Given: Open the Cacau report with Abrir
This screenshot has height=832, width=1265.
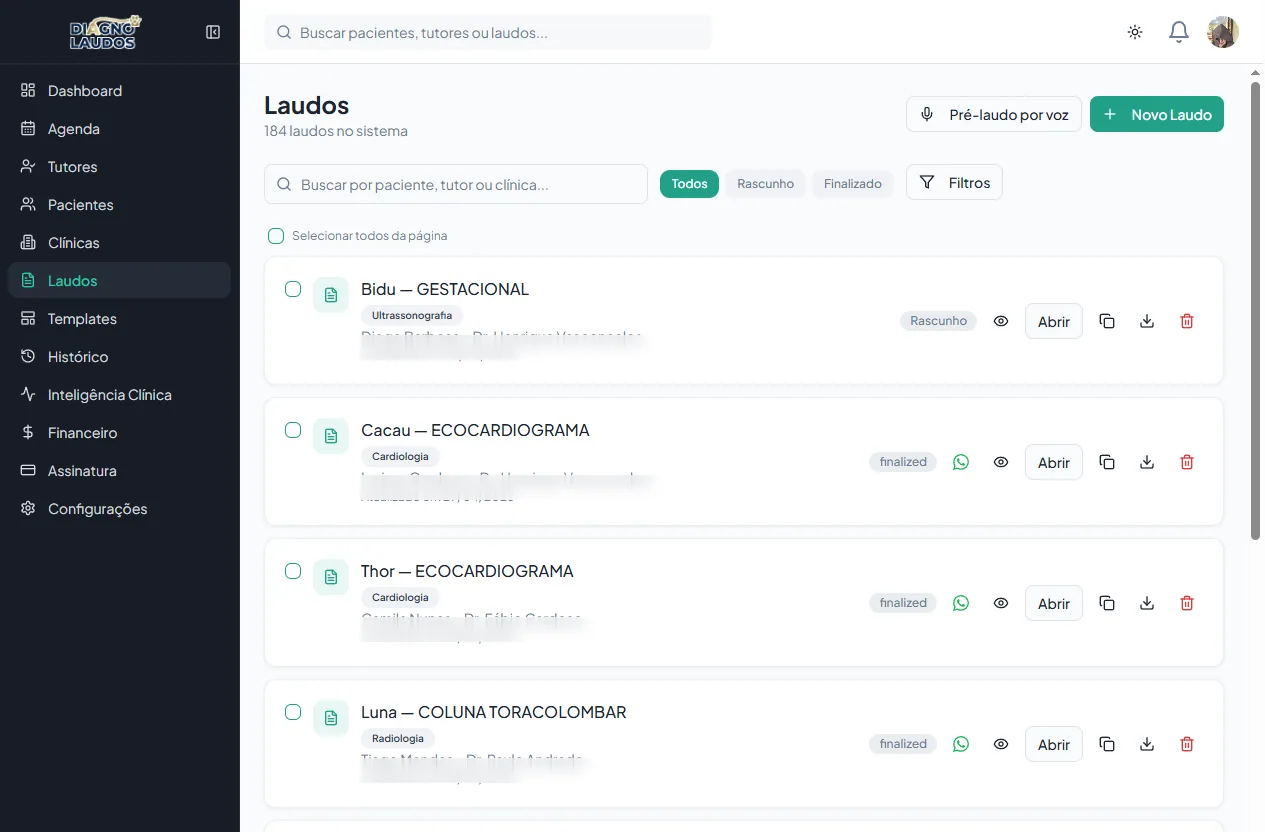Looking at the screenshot, I should 1054,462.
